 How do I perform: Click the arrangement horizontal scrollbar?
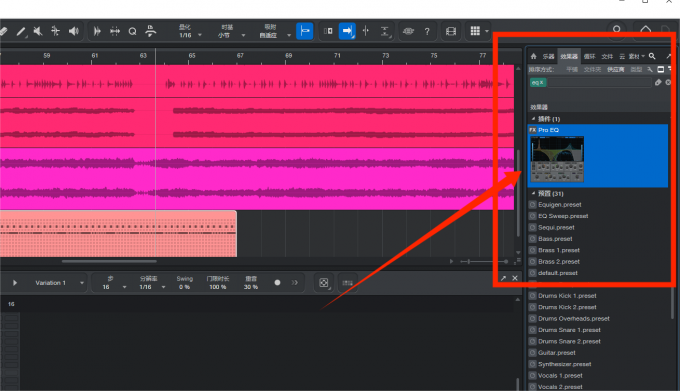[108, 261]
